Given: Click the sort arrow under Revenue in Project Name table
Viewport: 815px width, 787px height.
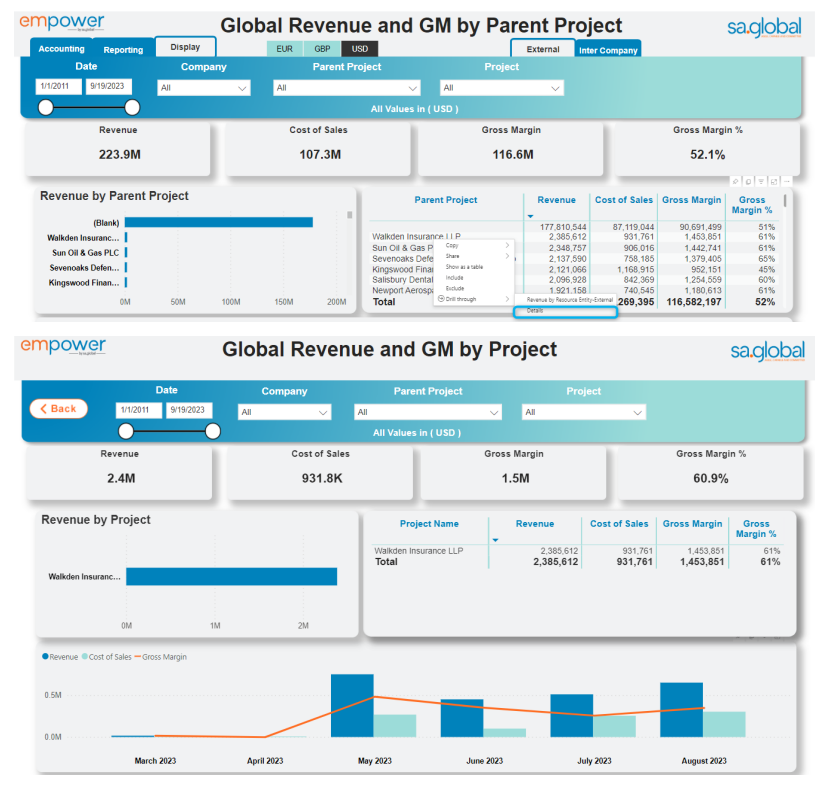Looking at the screenshot, I should click(x=495, y=540).
